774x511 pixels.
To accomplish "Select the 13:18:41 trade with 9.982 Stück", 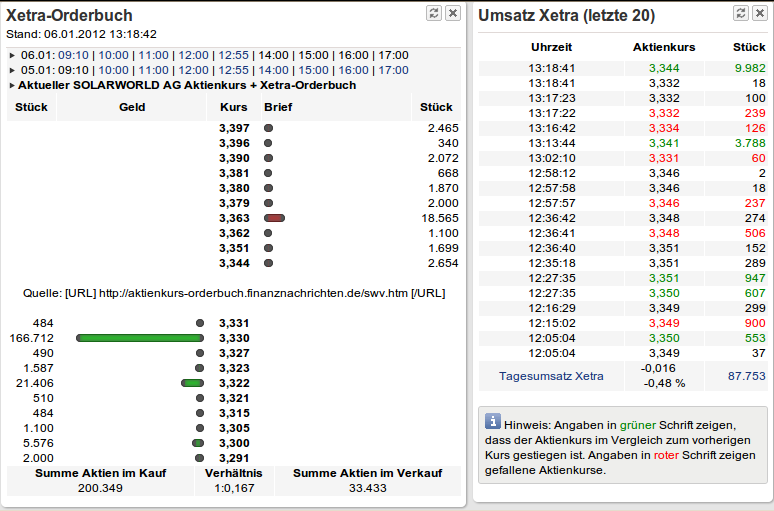I will click(622, 68).
